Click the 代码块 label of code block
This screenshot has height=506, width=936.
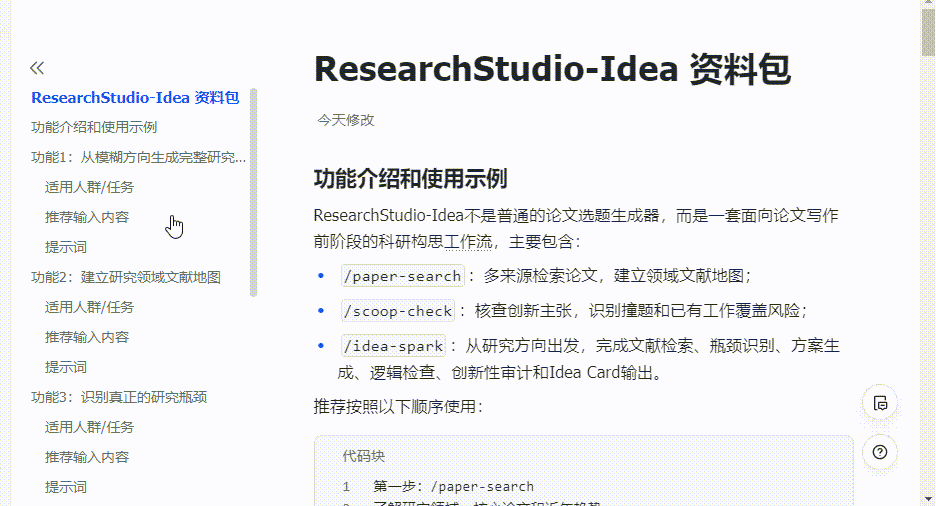click(364, 456)
